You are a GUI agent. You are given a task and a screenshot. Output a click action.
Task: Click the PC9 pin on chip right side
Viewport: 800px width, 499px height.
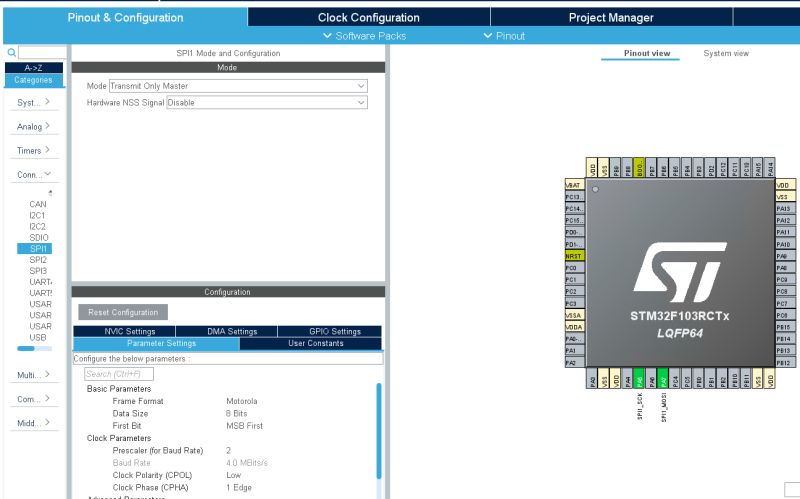click(x=785, y=280)
